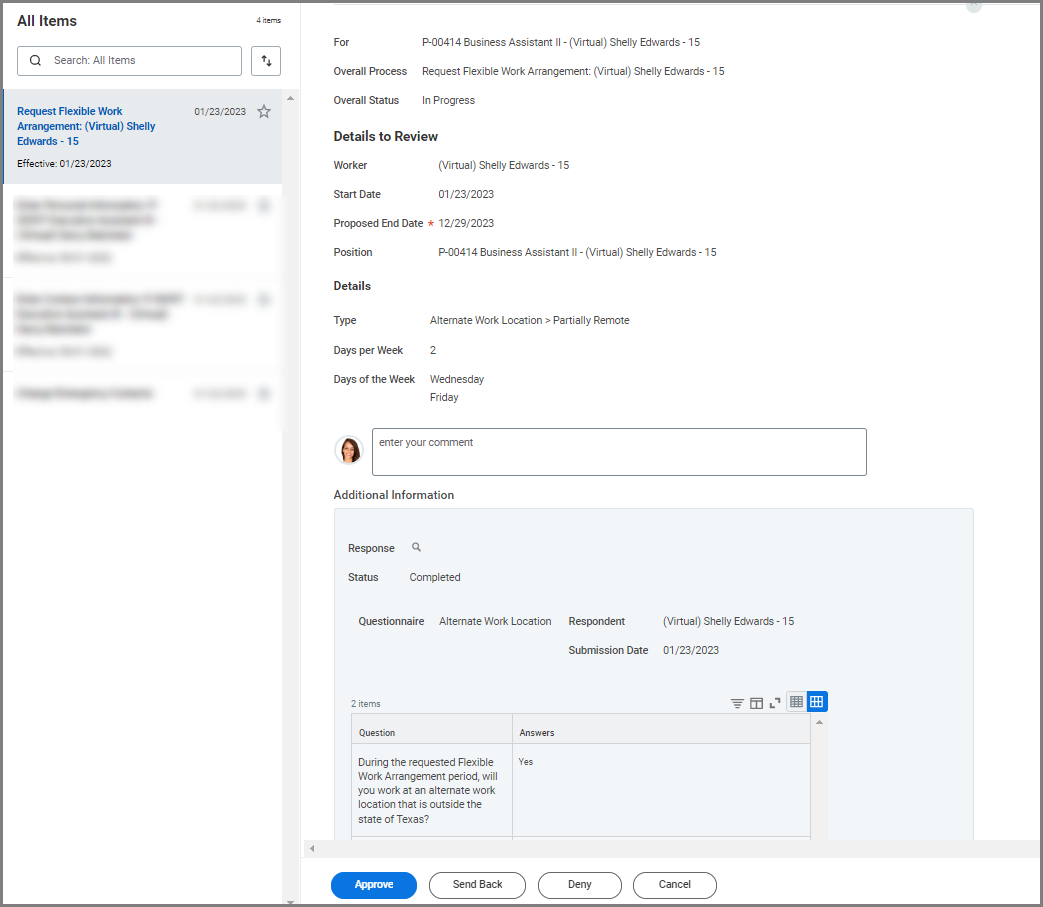The width and height of the screenshot is (1043, 907).
Task: Switch to the compact grid view
Action: [x=797, y=702]
